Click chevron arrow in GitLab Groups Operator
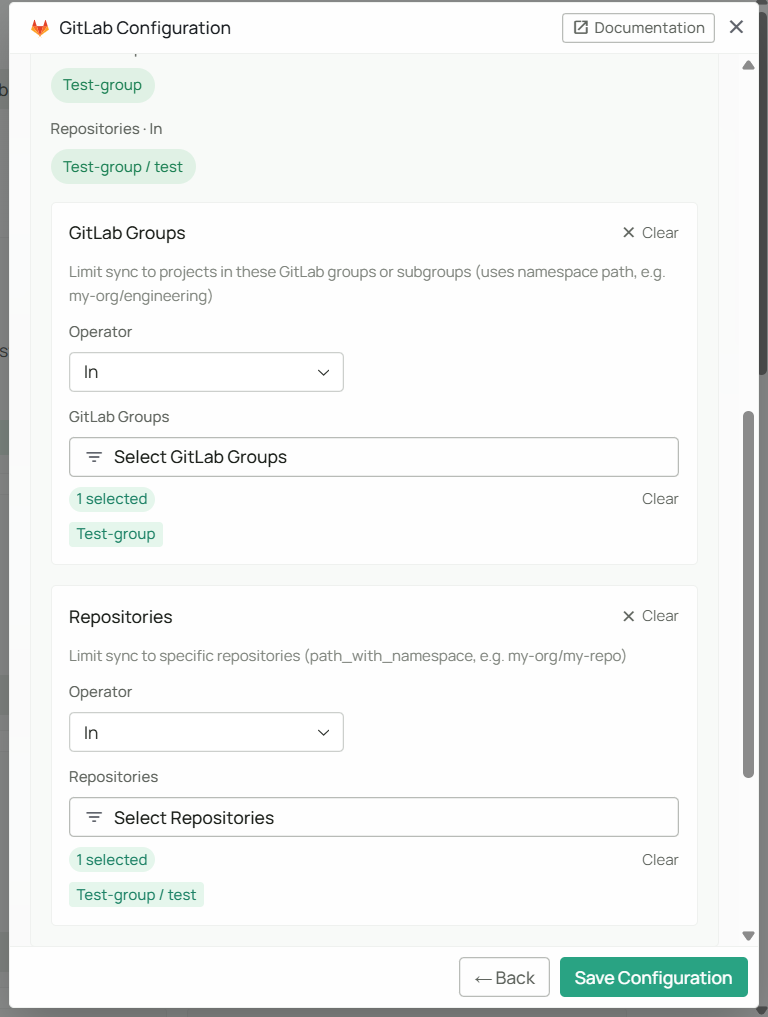The image size is (768, 1017). (x=323, y=372)
